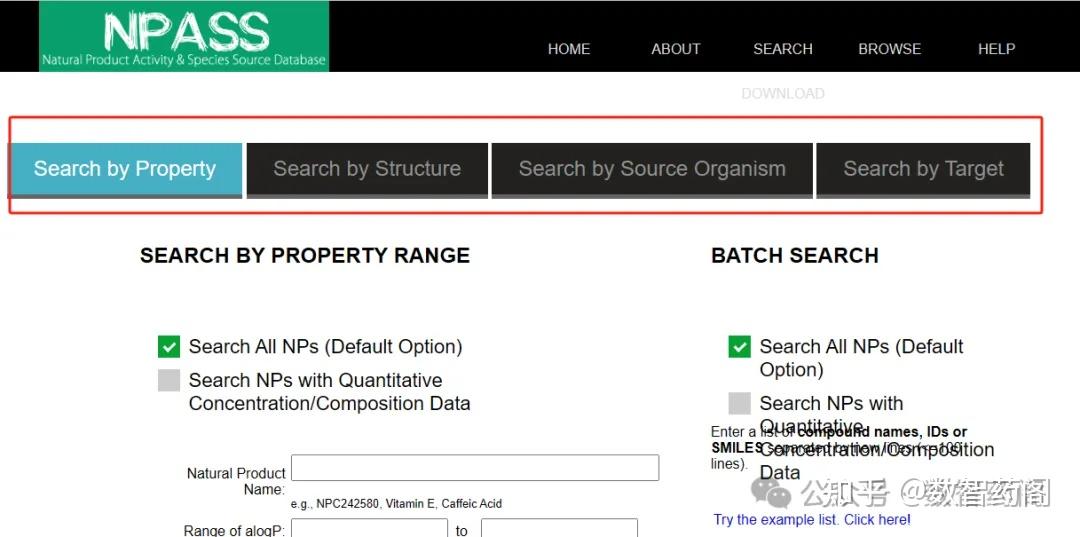Open the SEARCH navigation item
The width and height of the screenshot is (1080, 537).
(783, 49)
